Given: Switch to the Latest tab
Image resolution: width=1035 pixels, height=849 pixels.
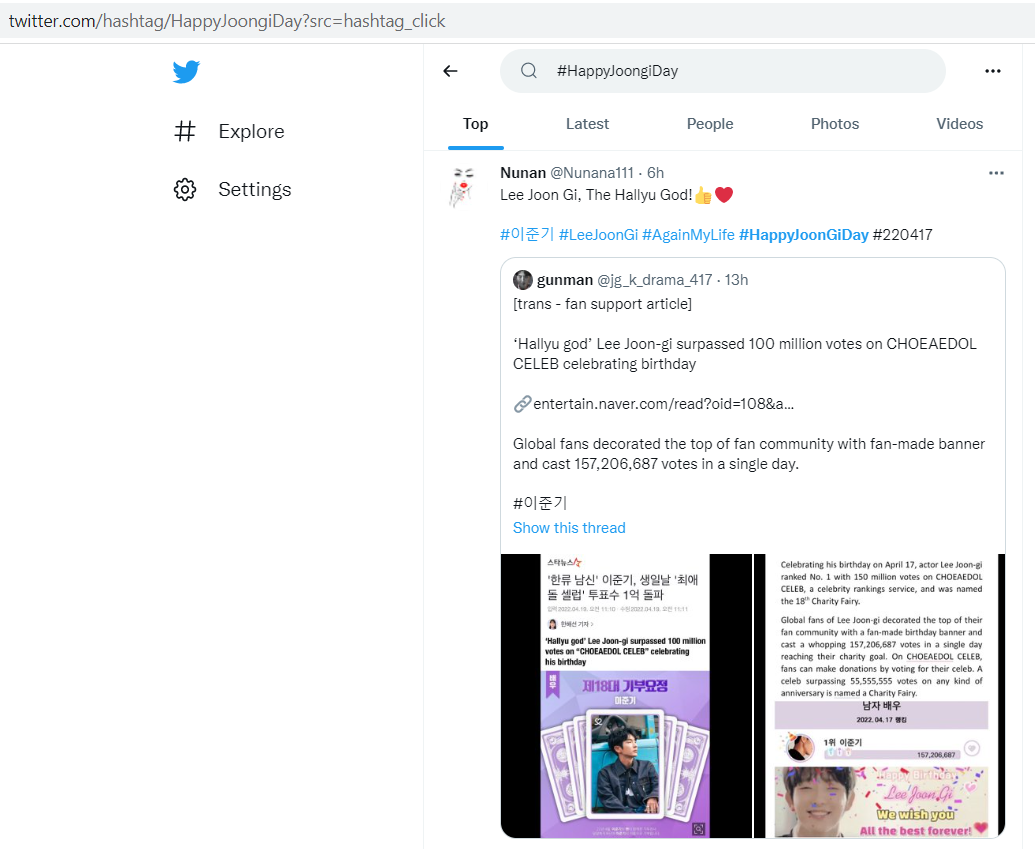Looking at the screenshot, I should tap(587, 124).
